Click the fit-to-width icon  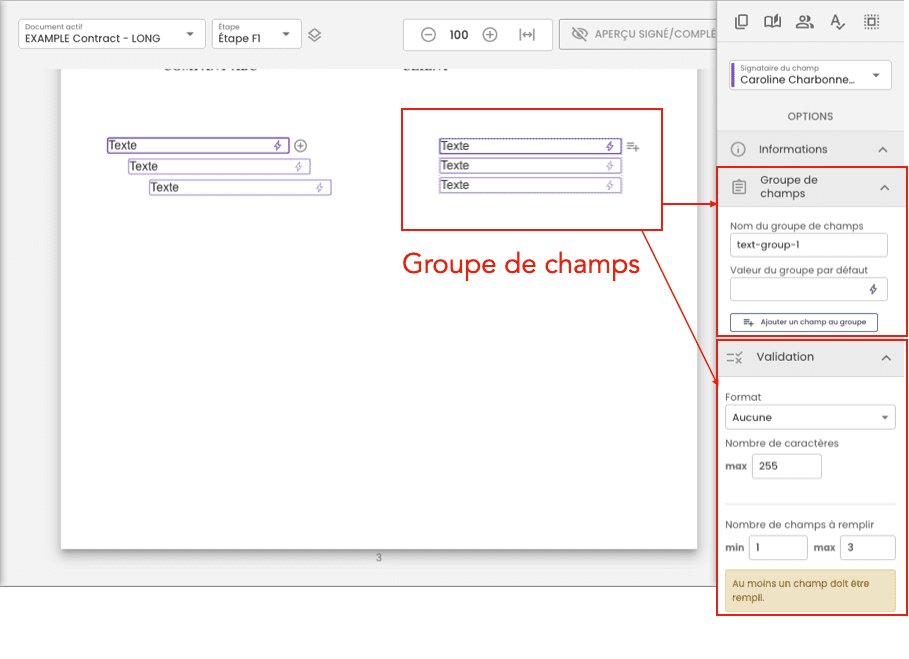(527, 35)
